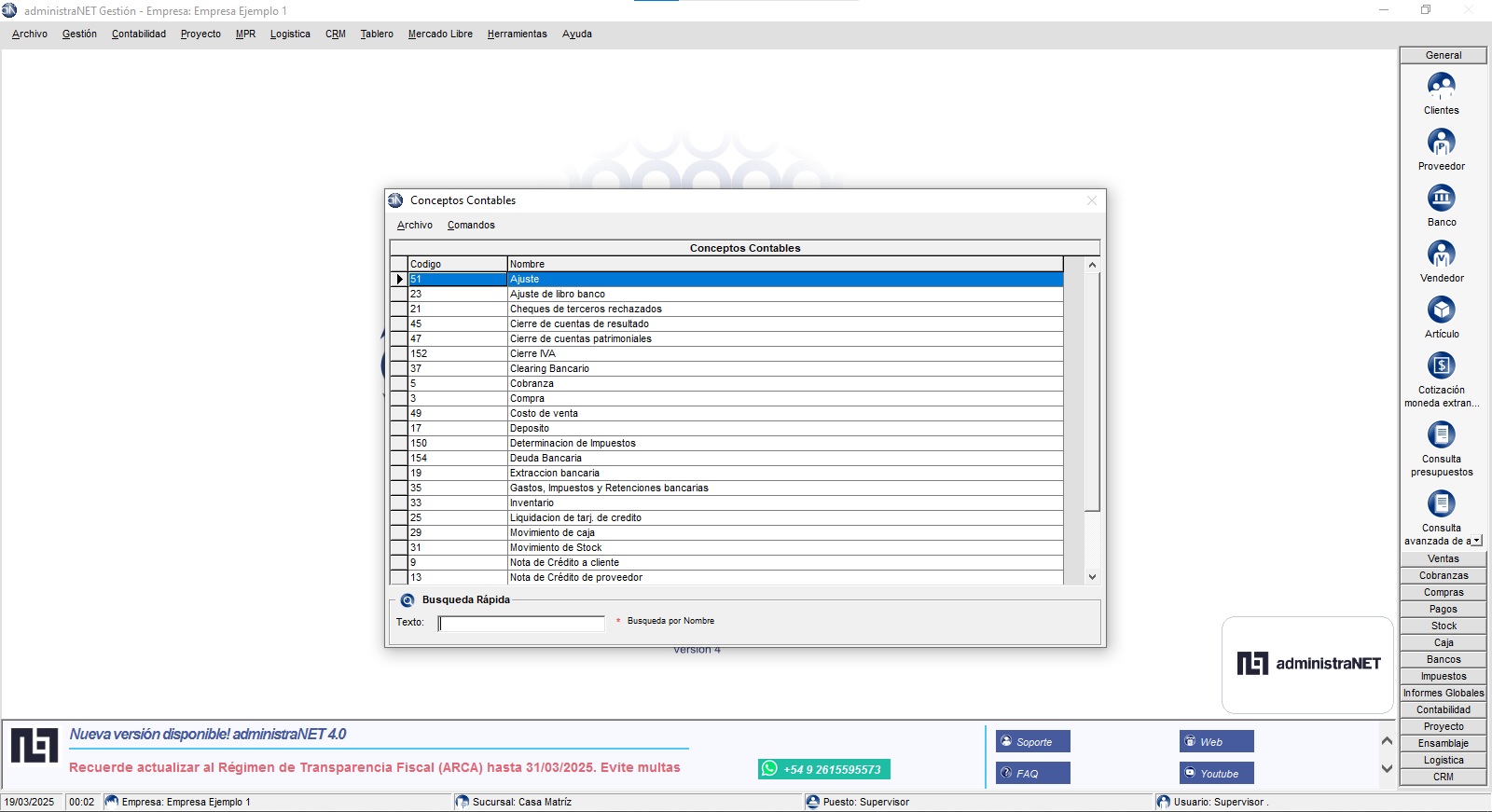Open Consulta avanzada icon in sidebar
The image size is (1492, 812).
click(1441, 504)
